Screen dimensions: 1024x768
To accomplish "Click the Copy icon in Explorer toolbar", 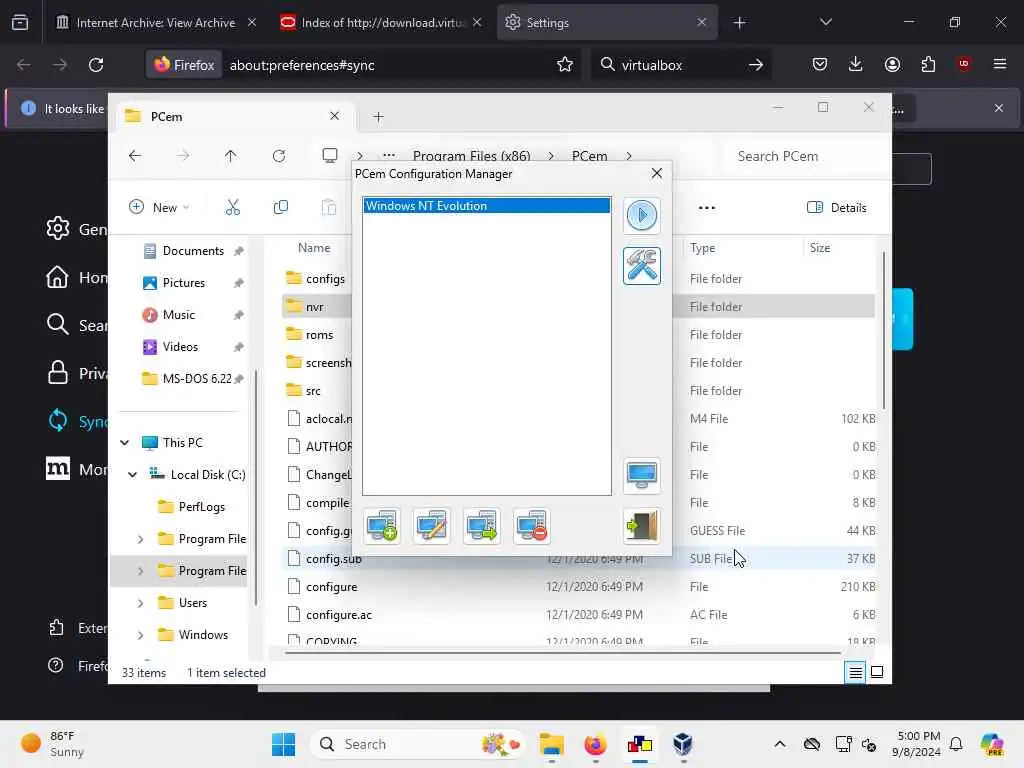I will (281, 208).
